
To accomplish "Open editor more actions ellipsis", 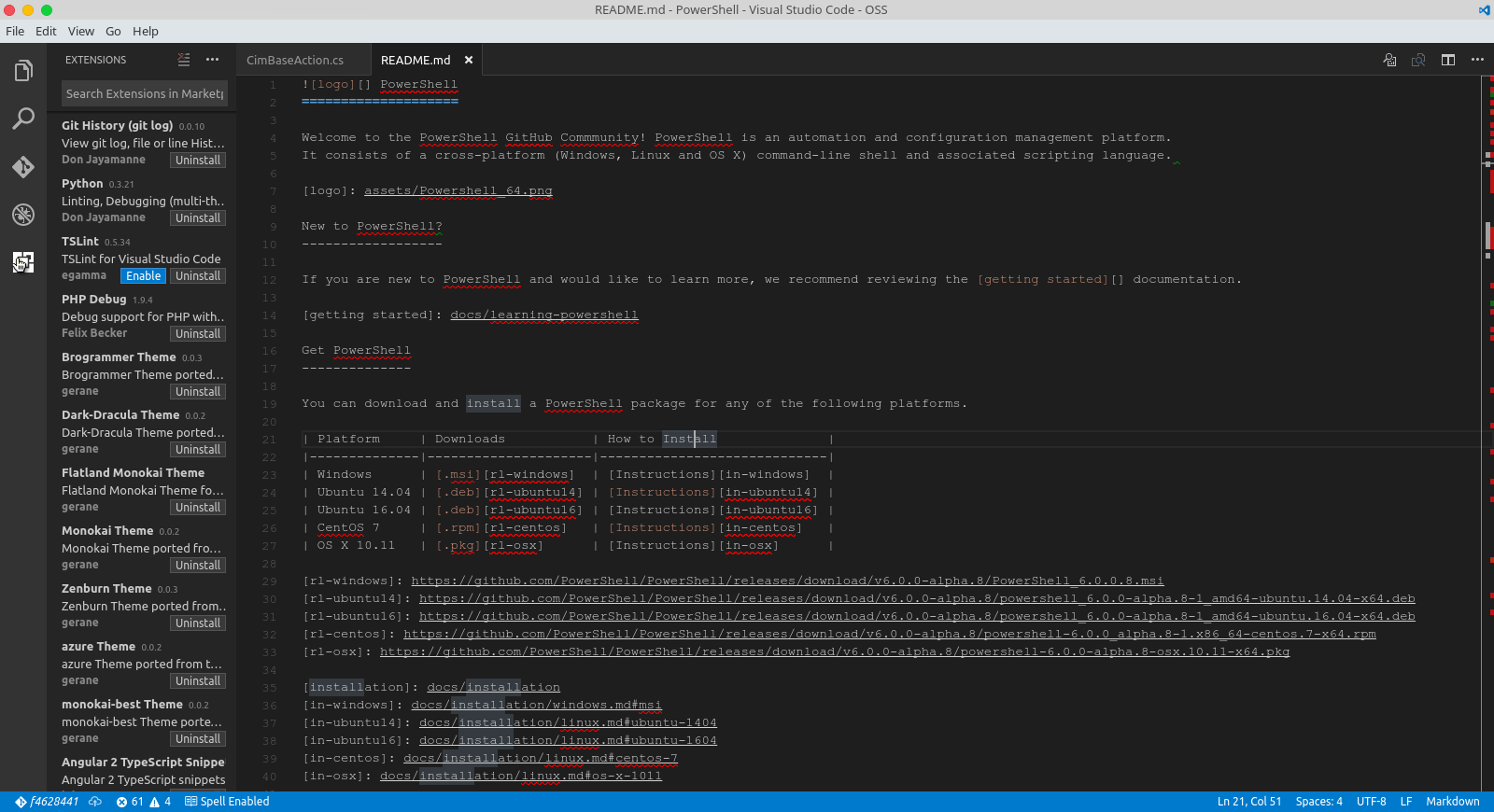I will [1477, 60].
